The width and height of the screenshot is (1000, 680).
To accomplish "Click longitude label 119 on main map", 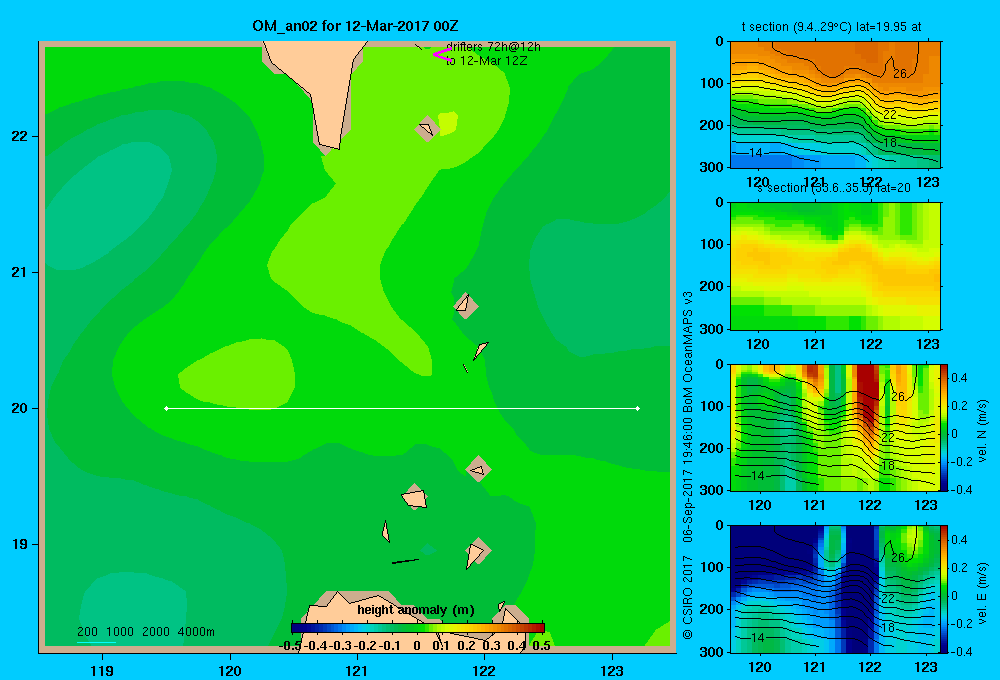I will tap(102, 670).
